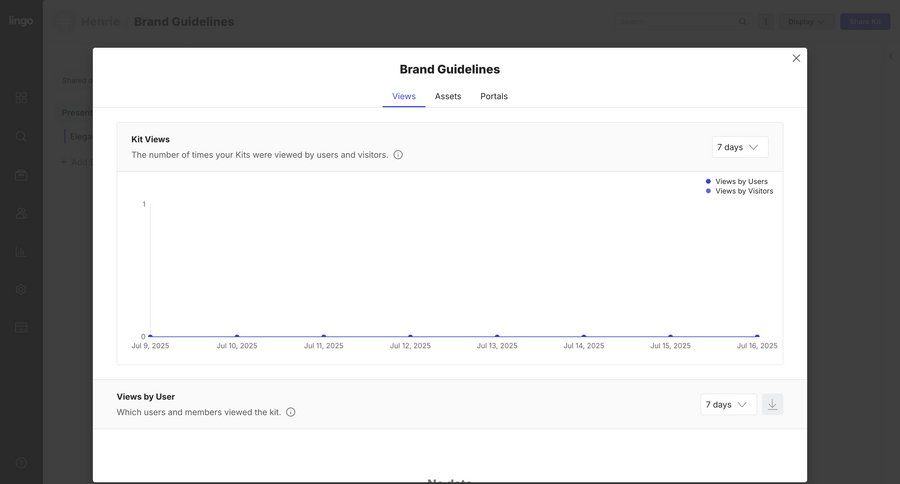
Task: Select the Jul 9, 2025 data point
Action: point(150,336)
